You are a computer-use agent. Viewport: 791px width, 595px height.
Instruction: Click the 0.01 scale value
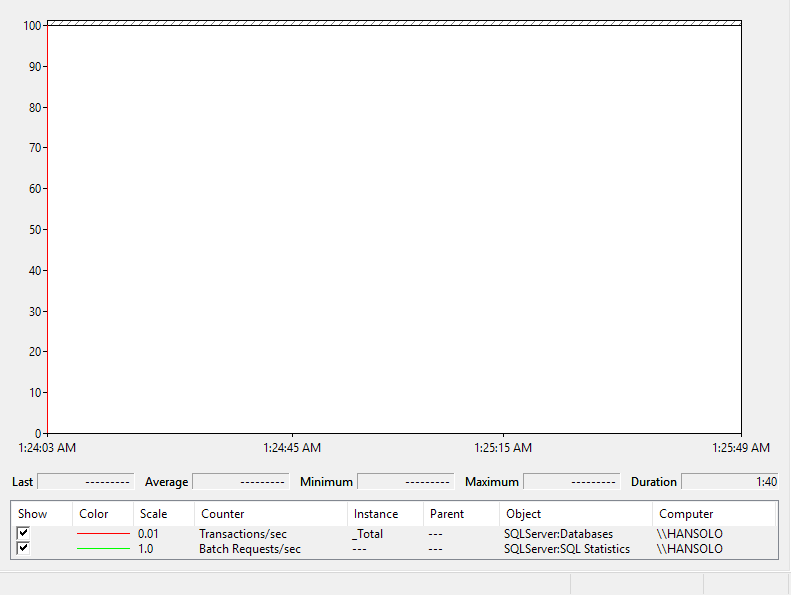pyautogui.click(x=148, y=534)
